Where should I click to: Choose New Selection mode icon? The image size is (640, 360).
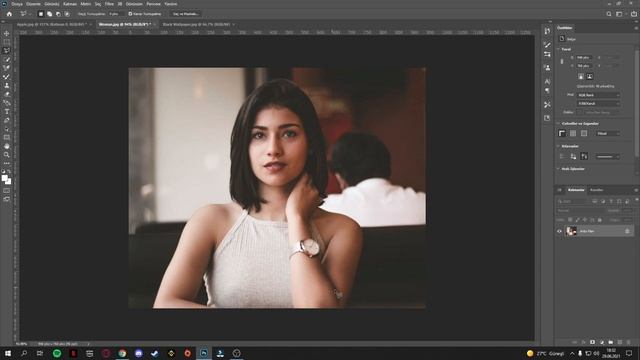point(41,14)
